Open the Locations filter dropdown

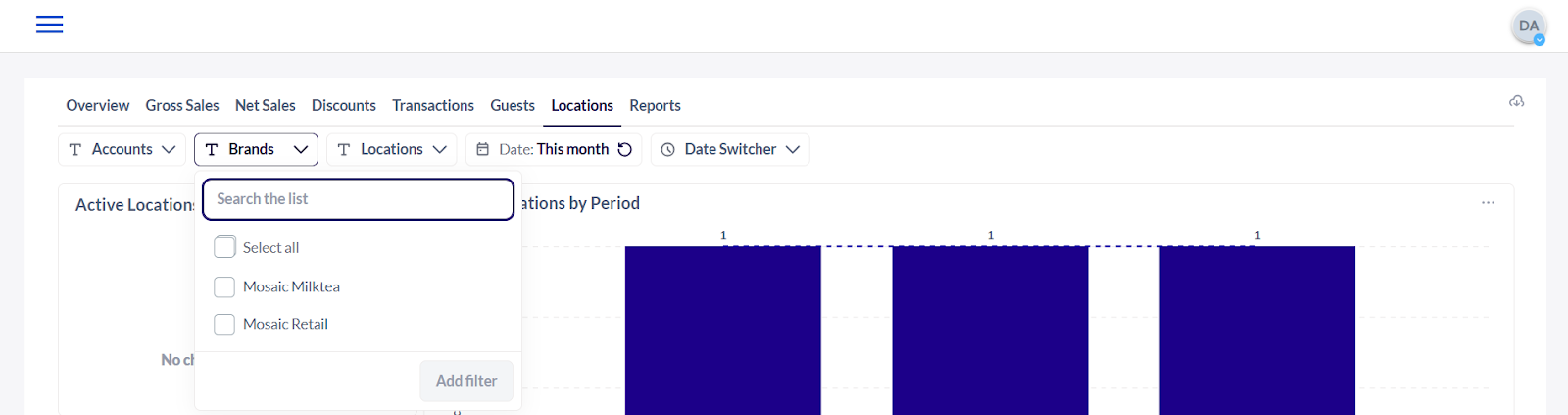click(391, 149)
